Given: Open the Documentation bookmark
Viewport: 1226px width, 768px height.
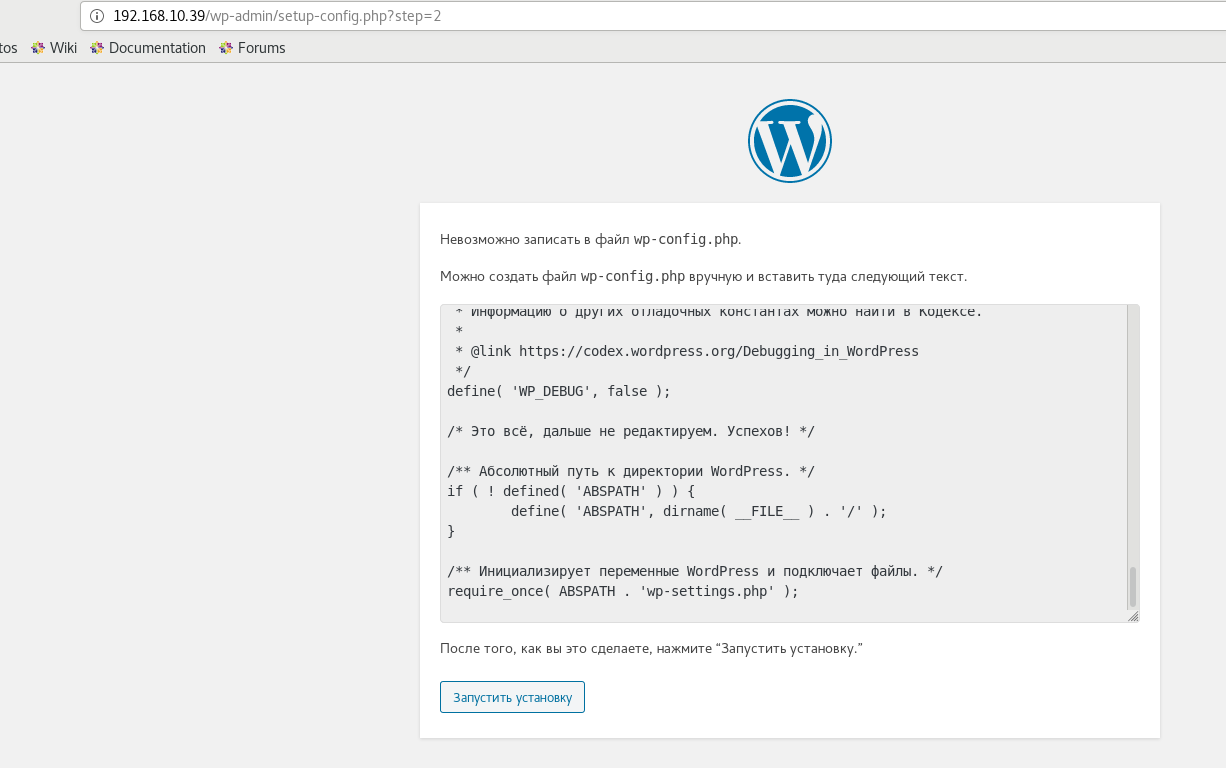Looking at the screenshot, I should coord(148,48).
